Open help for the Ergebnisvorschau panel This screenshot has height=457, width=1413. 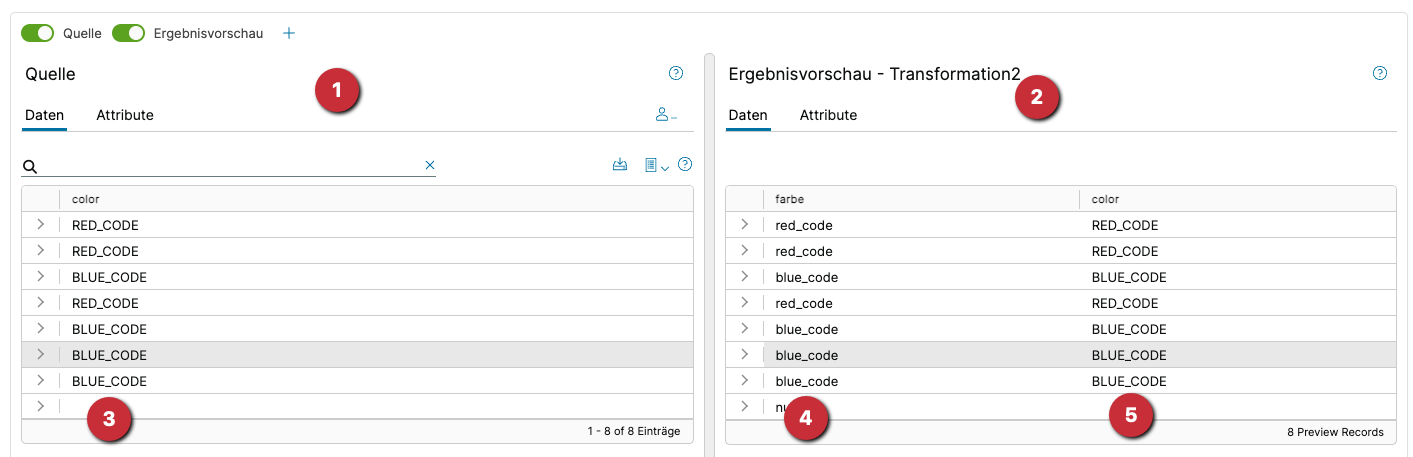[x=1380, y=73]
